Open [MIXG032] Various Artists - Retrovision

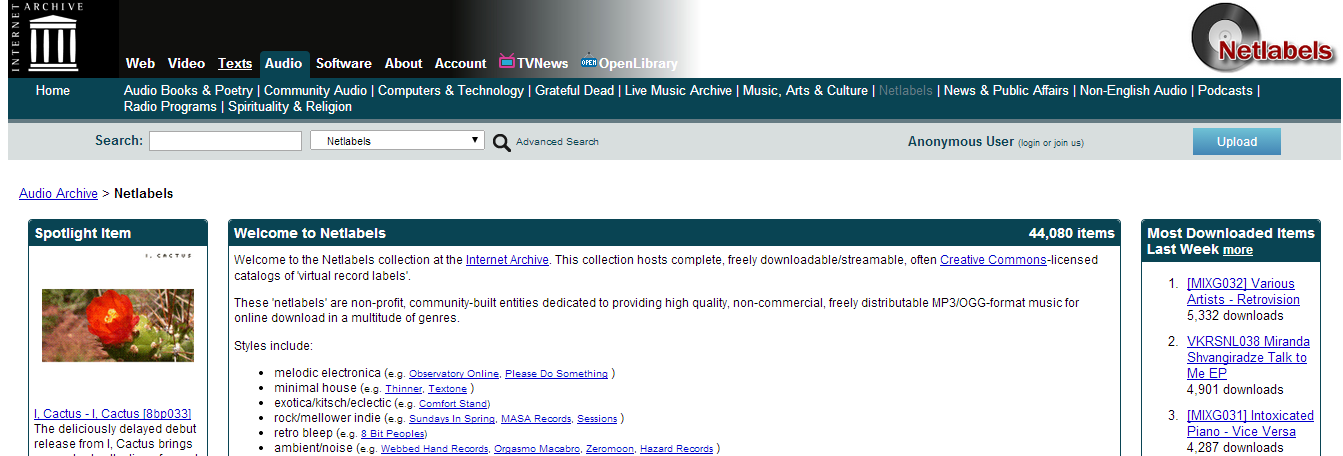[1243, 291]
